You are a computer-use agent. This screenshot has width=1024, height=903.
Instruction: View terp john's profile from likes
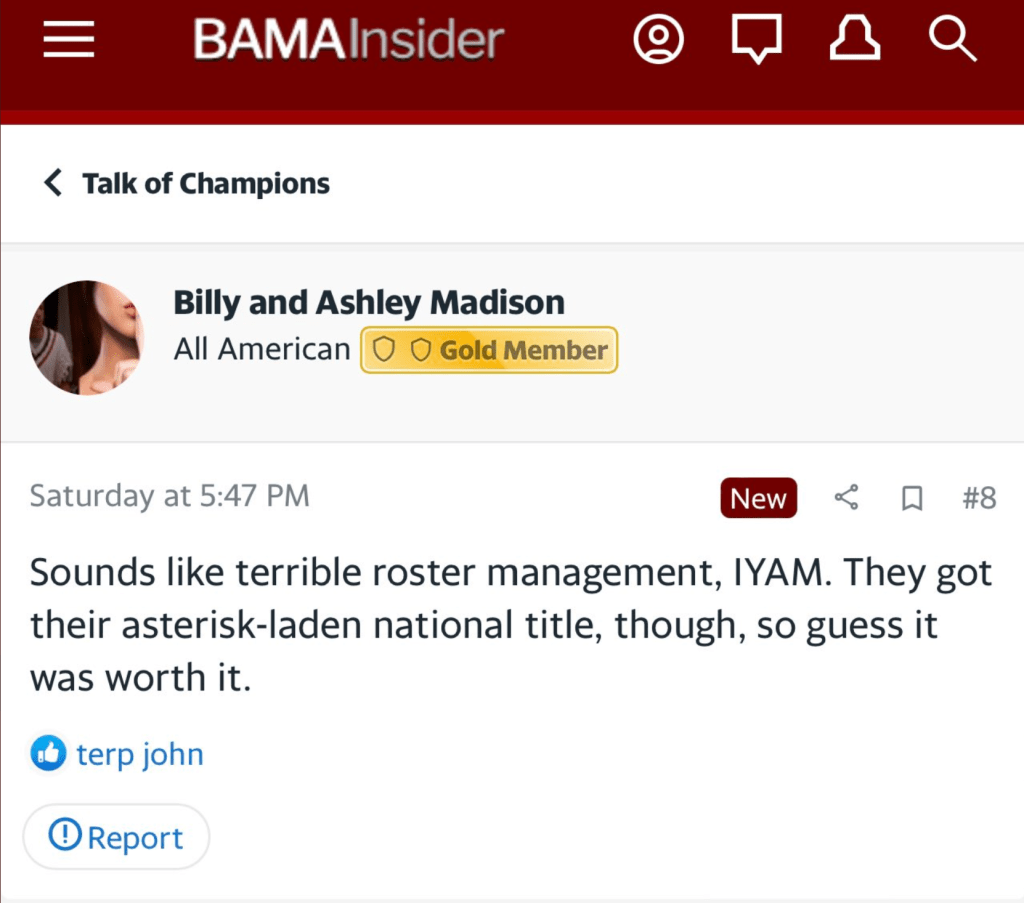[140, 754]
